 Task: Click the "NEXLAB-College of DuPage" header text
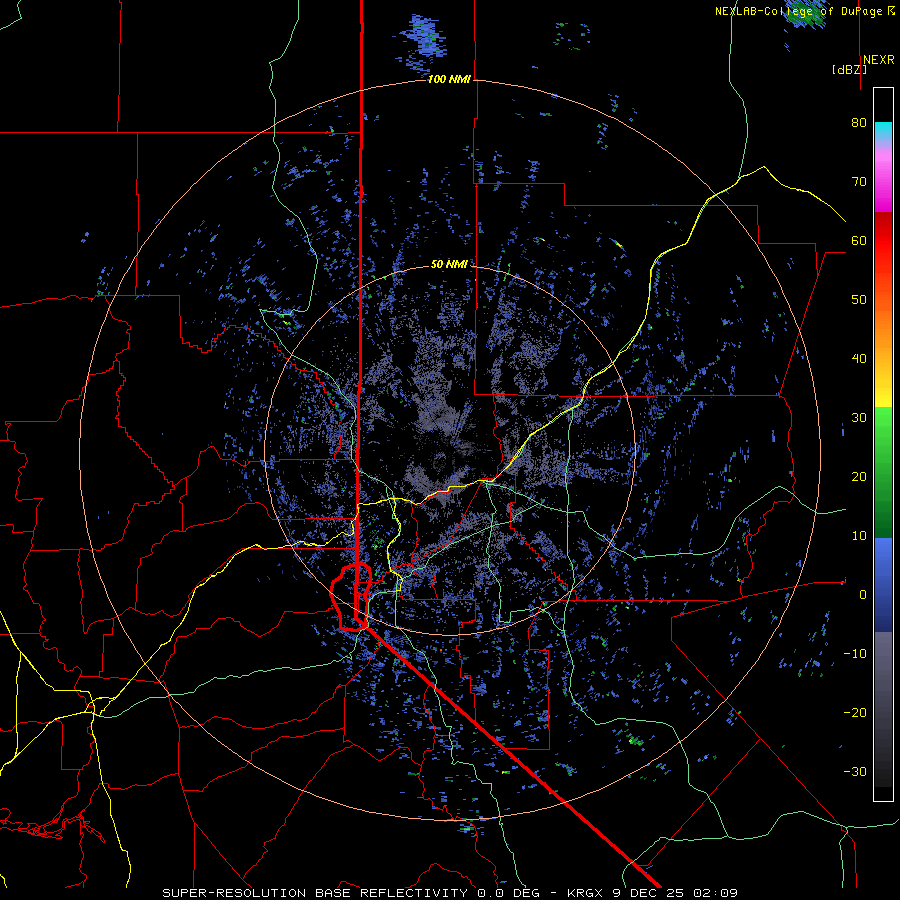(x=798, y=11)
